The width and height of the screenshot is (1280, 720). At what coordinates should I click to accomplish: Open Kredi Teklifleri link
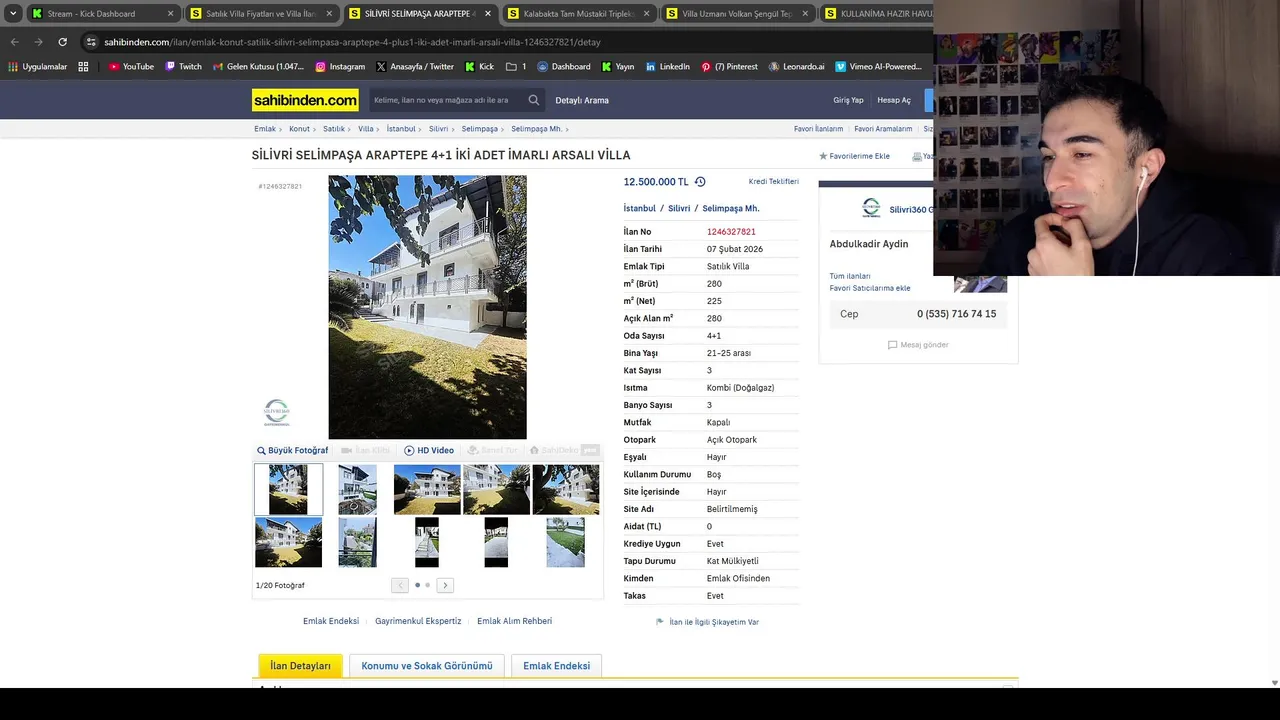click(x=774, y=182)
